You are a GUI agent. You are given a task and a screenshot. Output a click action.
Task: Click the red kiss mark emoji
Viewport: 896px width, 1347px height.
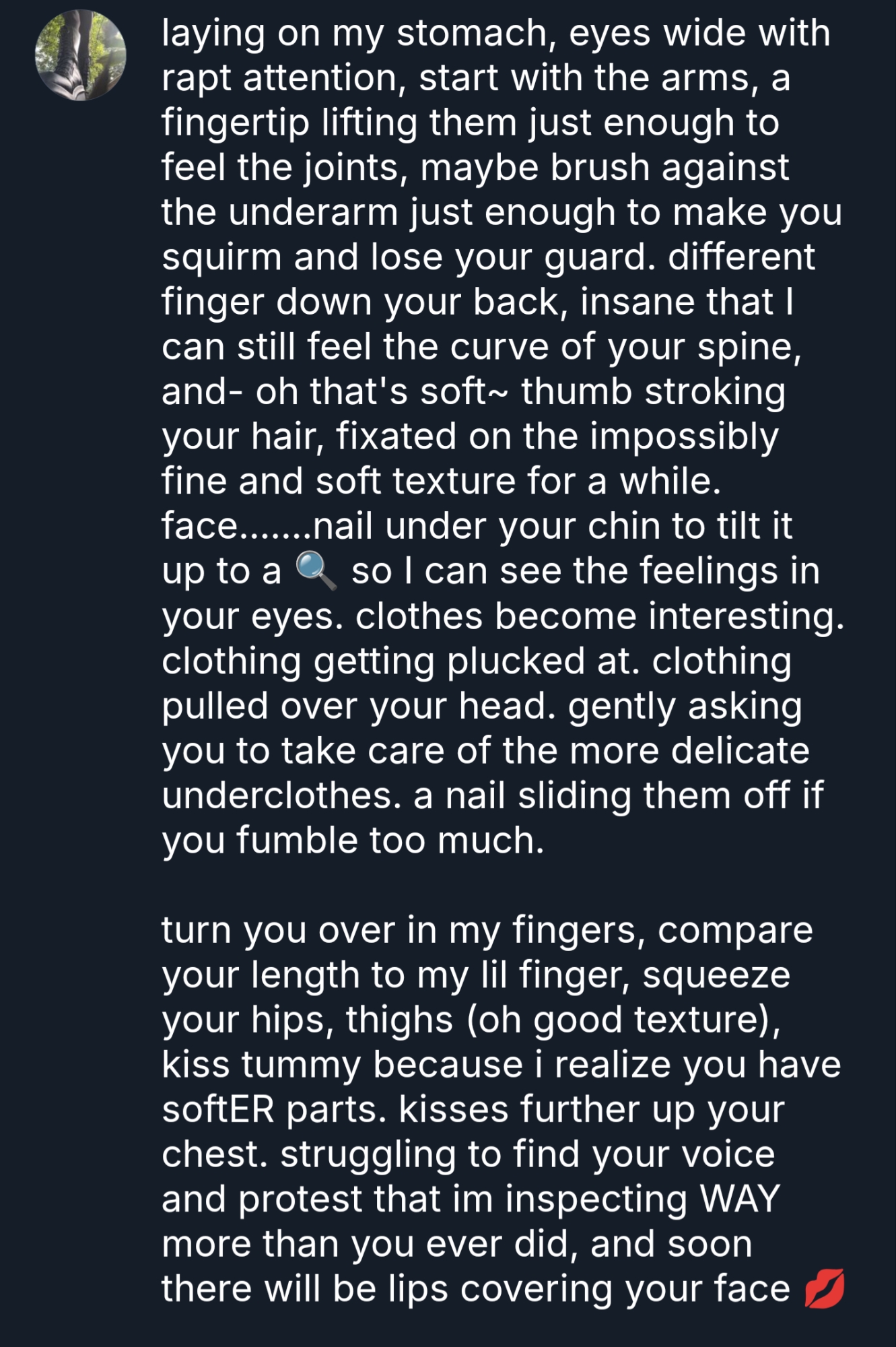[825, 1289]
